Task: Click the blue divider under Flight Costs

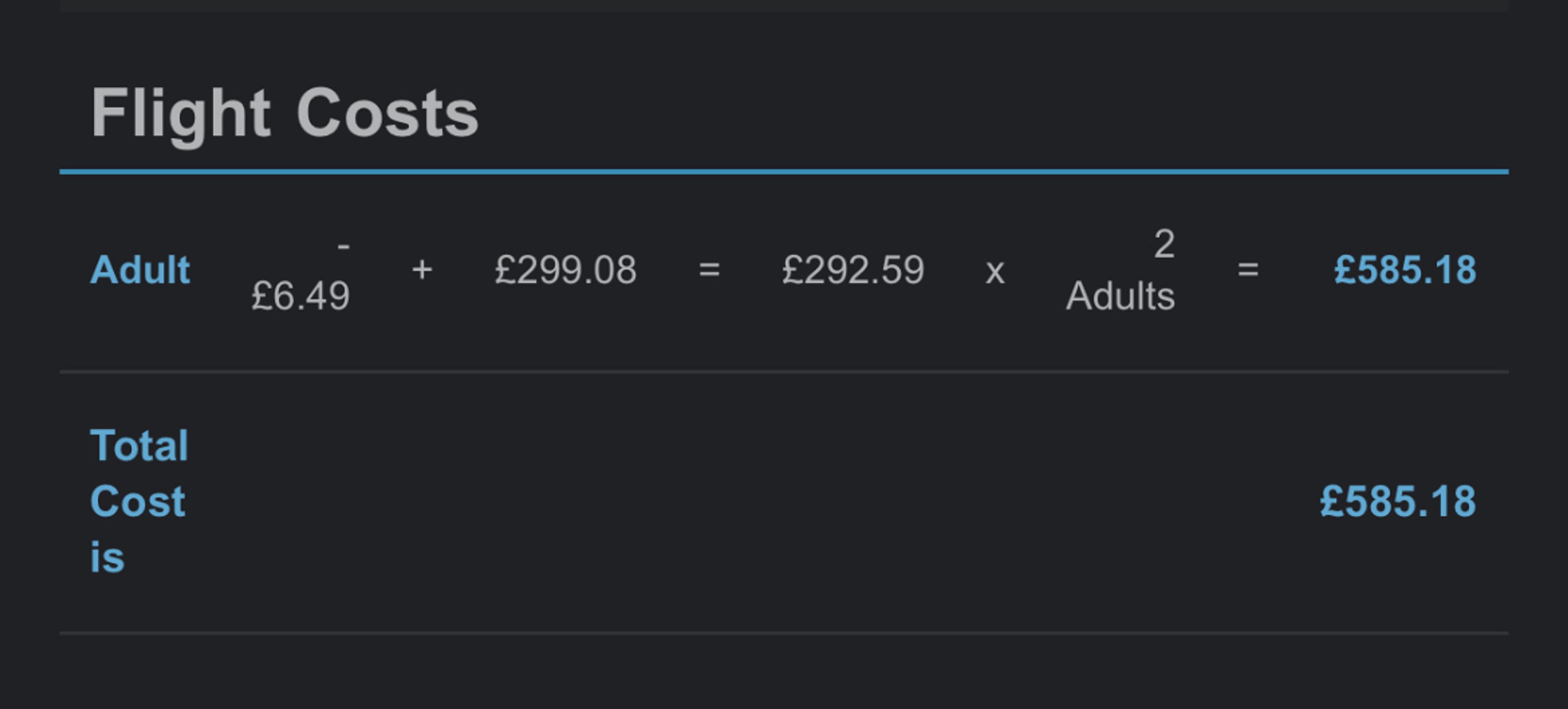Action: [x=784, y=172]
